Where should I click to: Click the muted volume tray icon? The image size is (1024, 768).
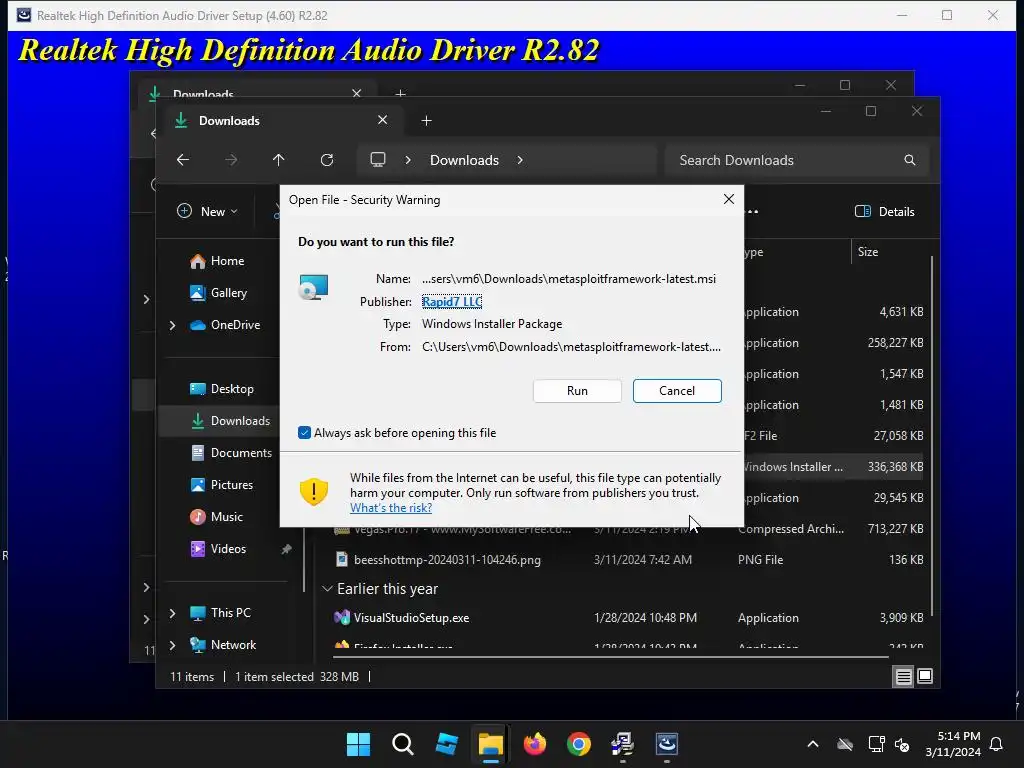903,744
